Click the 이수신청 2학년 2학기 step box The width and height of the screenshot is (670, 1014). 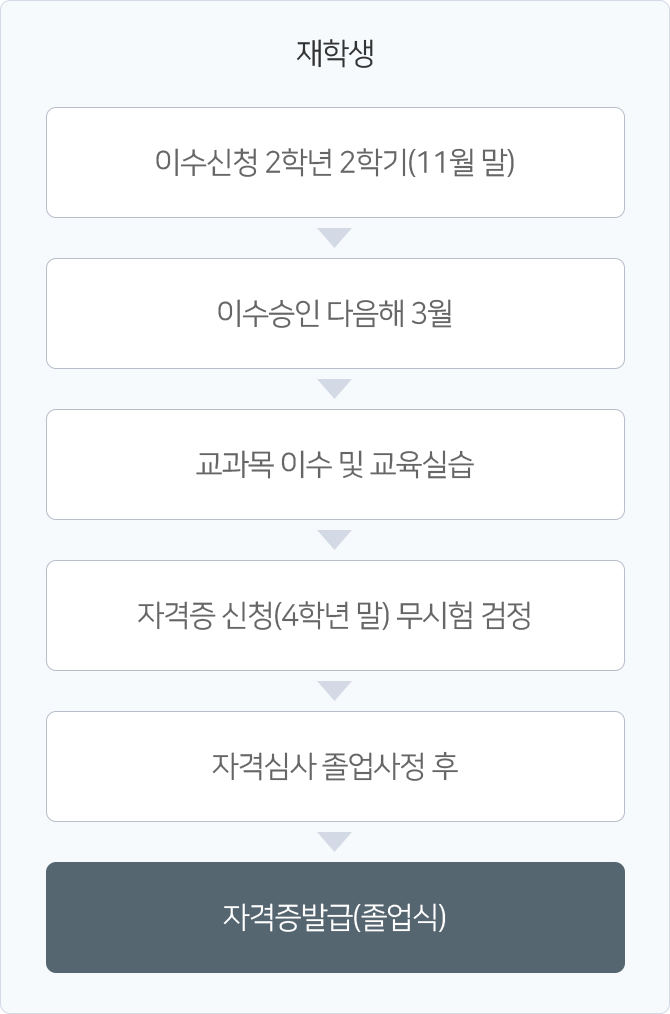(335, 162)
